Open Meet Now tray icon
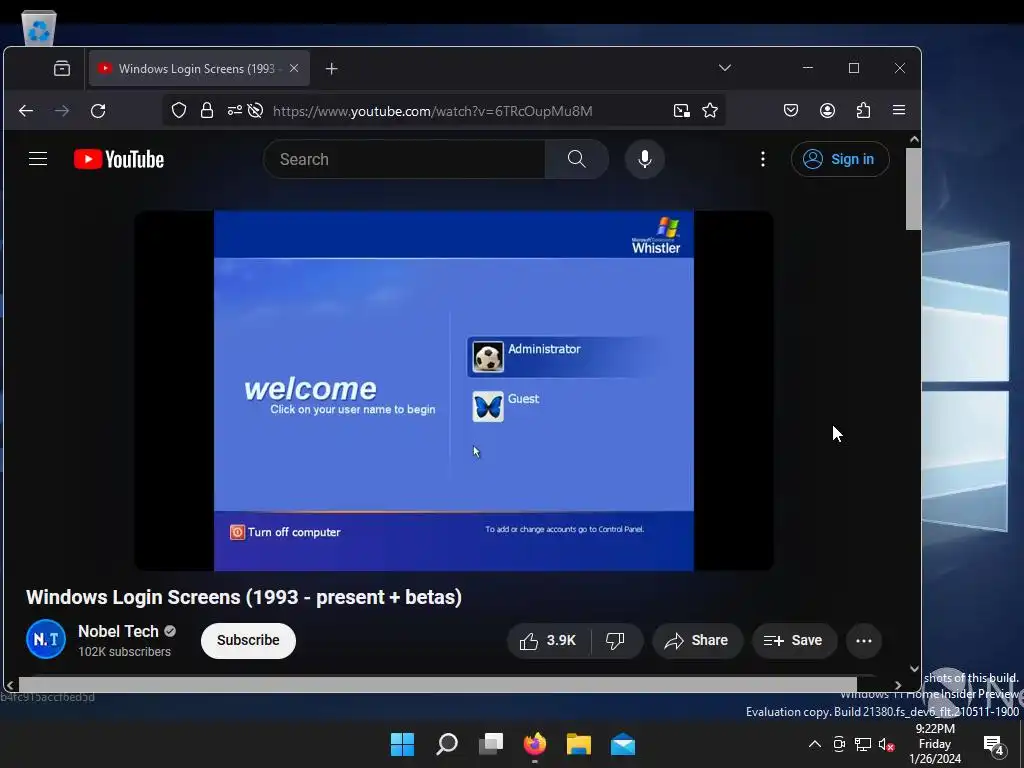Viewport: 1024px width, 768px height. [x=839, y=744]
